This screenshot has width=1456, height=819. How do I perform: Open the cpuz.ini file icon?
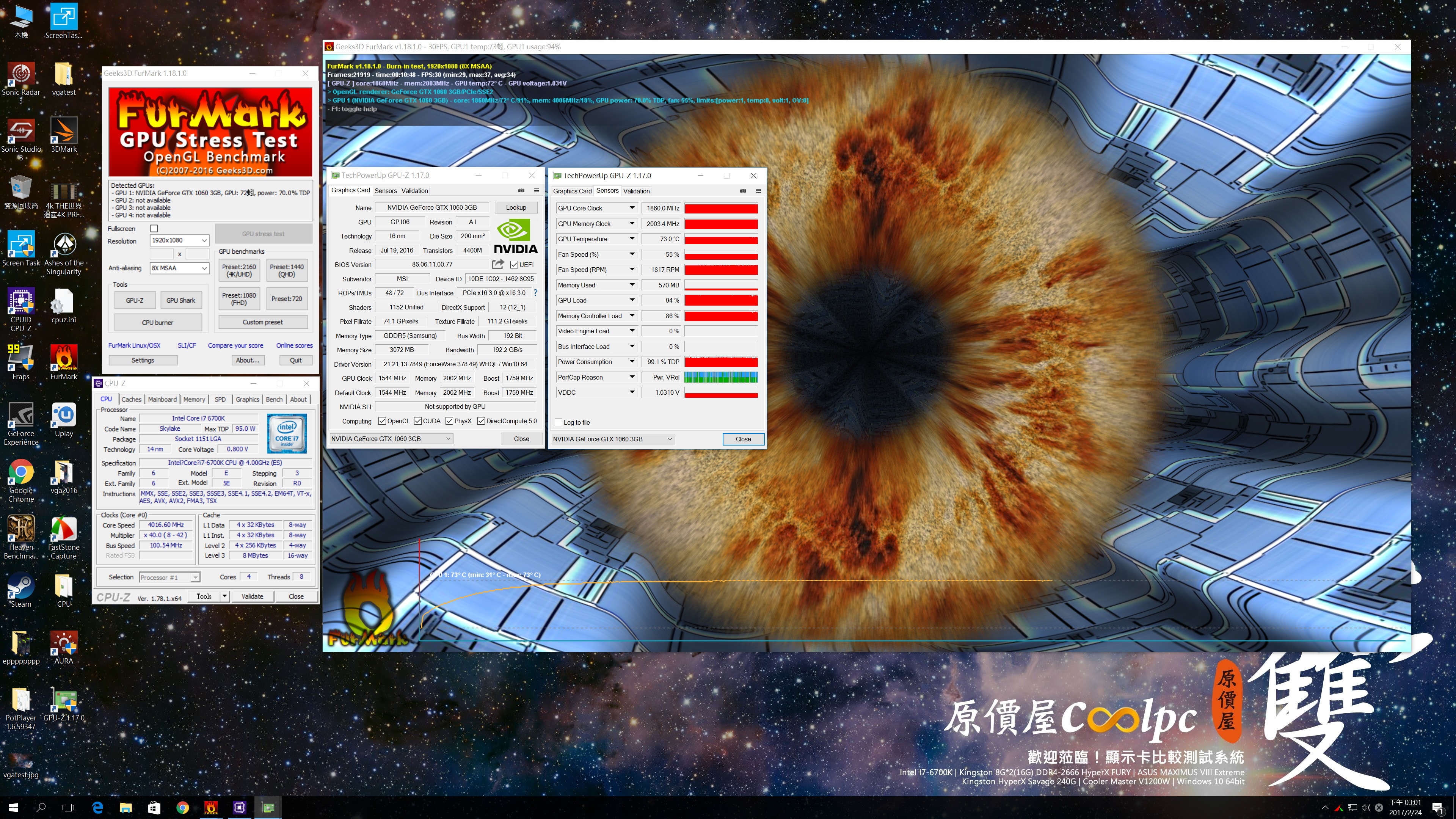click(x=63, y=306)
